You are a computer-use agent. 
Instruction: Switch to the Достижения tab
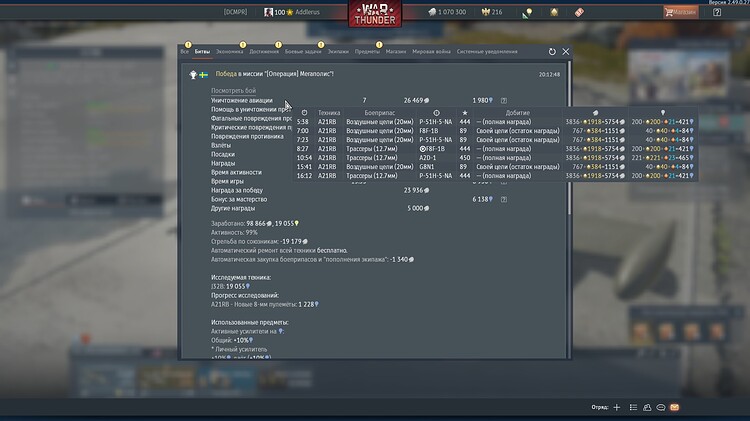264,51
